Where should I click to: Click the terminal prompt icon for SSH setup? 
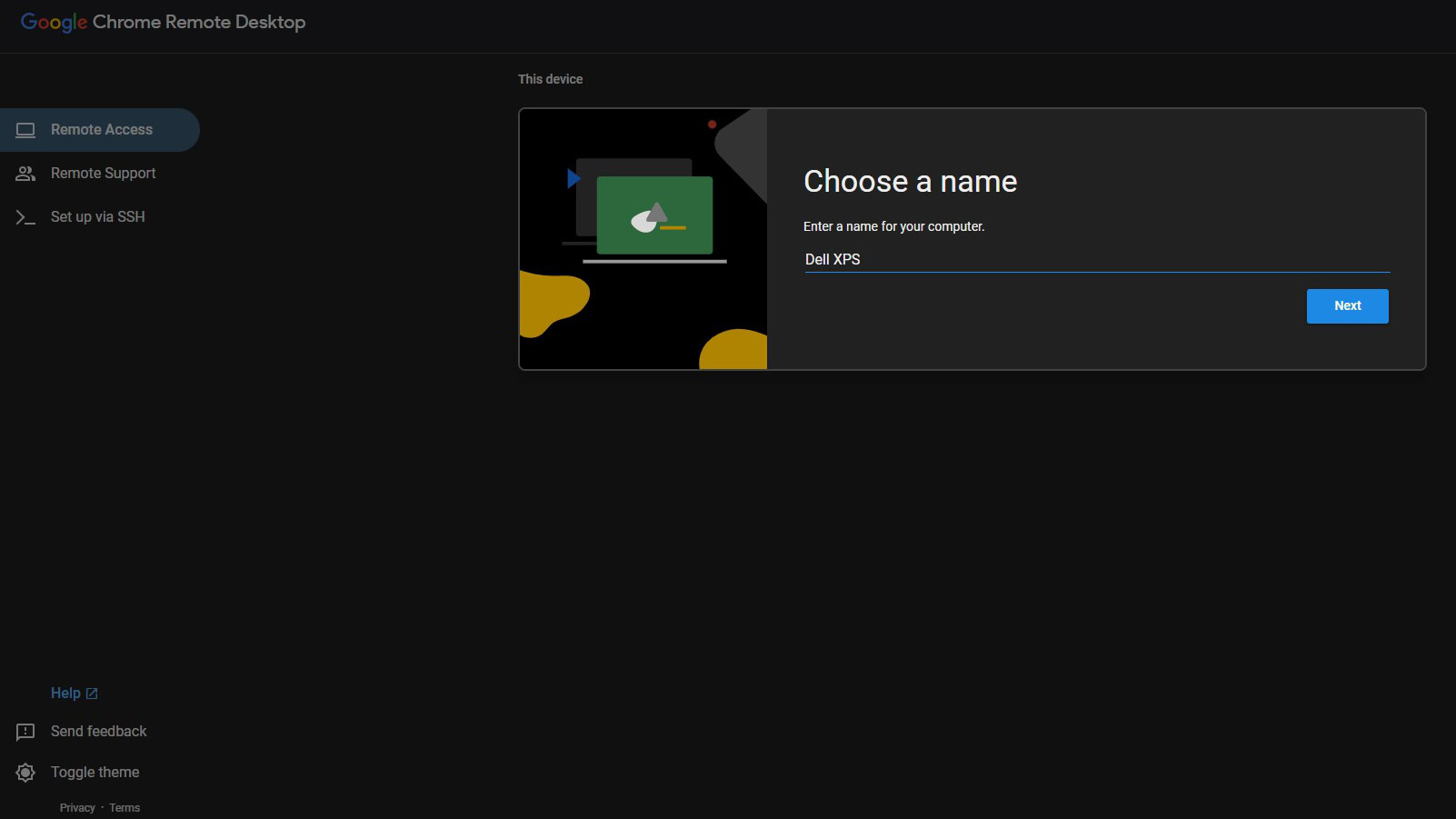[25, 217]
